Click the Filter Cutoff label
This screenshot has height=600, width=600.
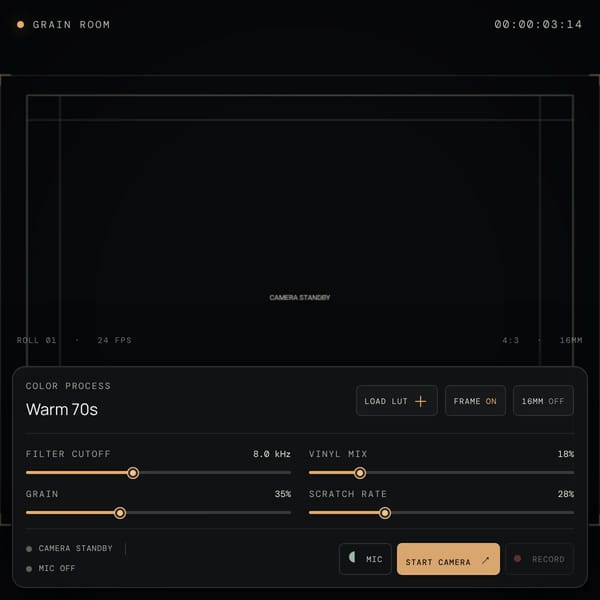pyautogui.click(x=68, y=454)
